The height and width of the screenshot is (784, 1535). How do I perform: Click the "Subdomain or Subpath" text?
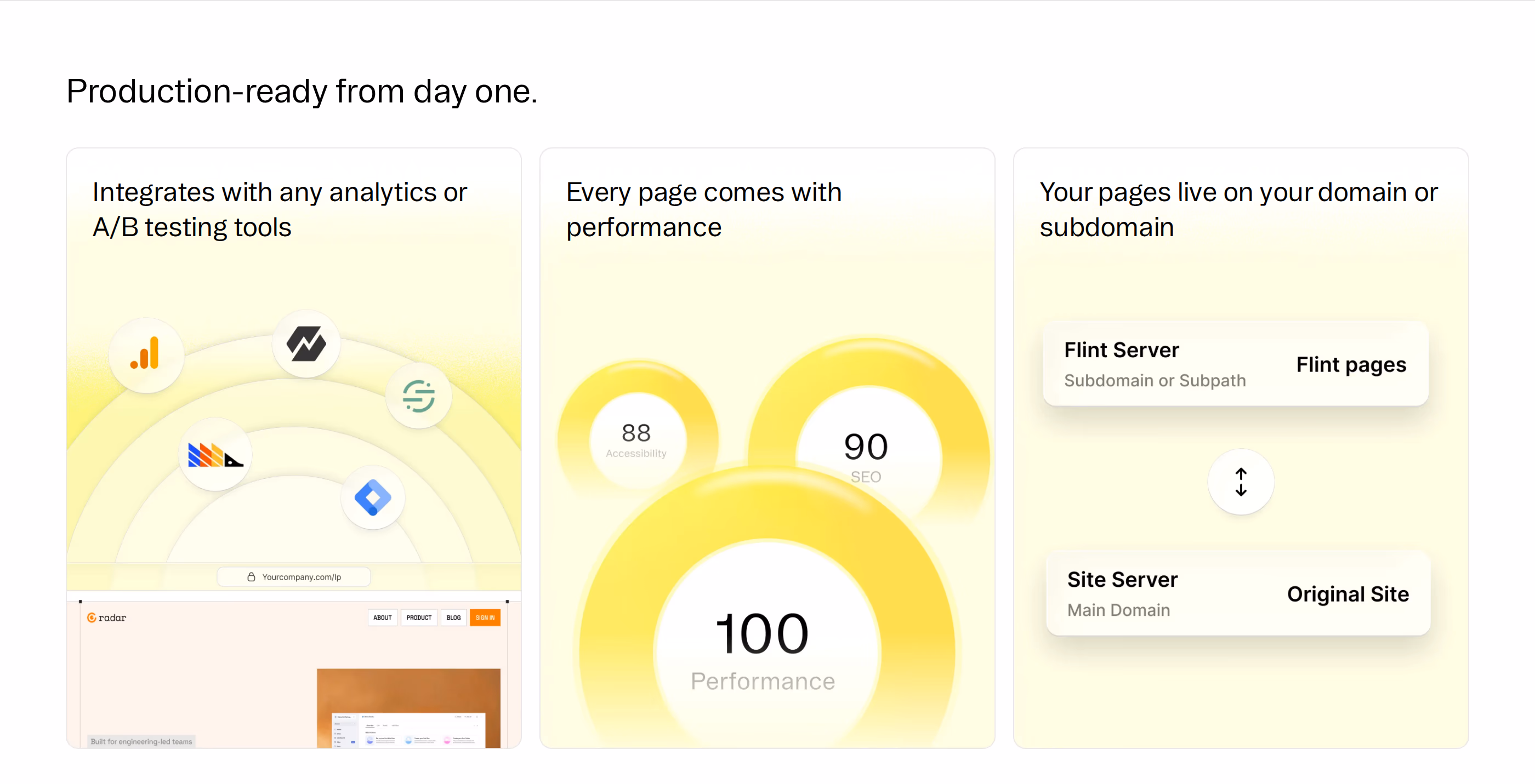[x=1155, y=380]
